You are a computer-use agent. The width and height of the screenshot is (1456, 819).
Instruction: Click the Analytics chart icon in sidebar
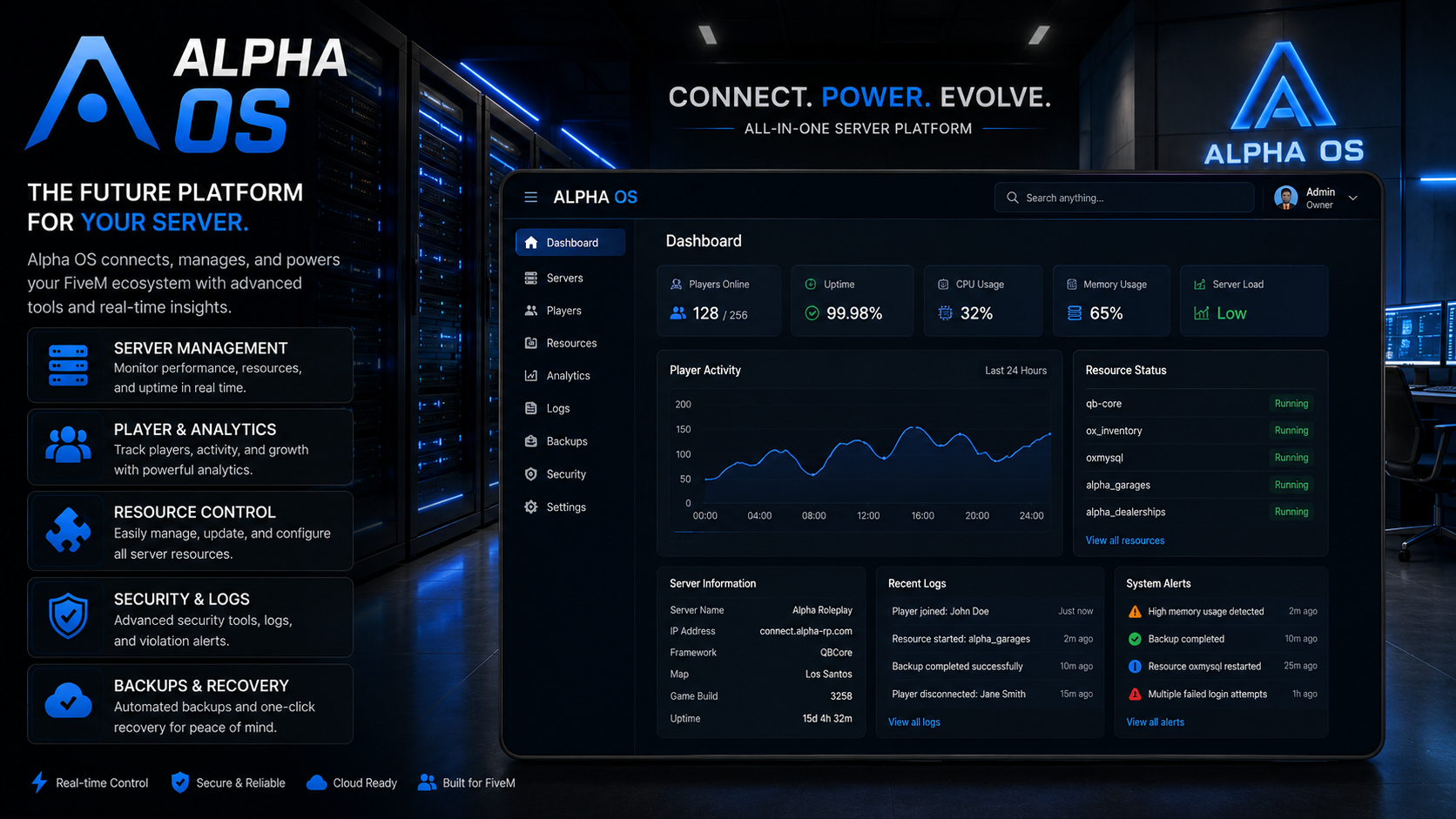coord(531,376)
